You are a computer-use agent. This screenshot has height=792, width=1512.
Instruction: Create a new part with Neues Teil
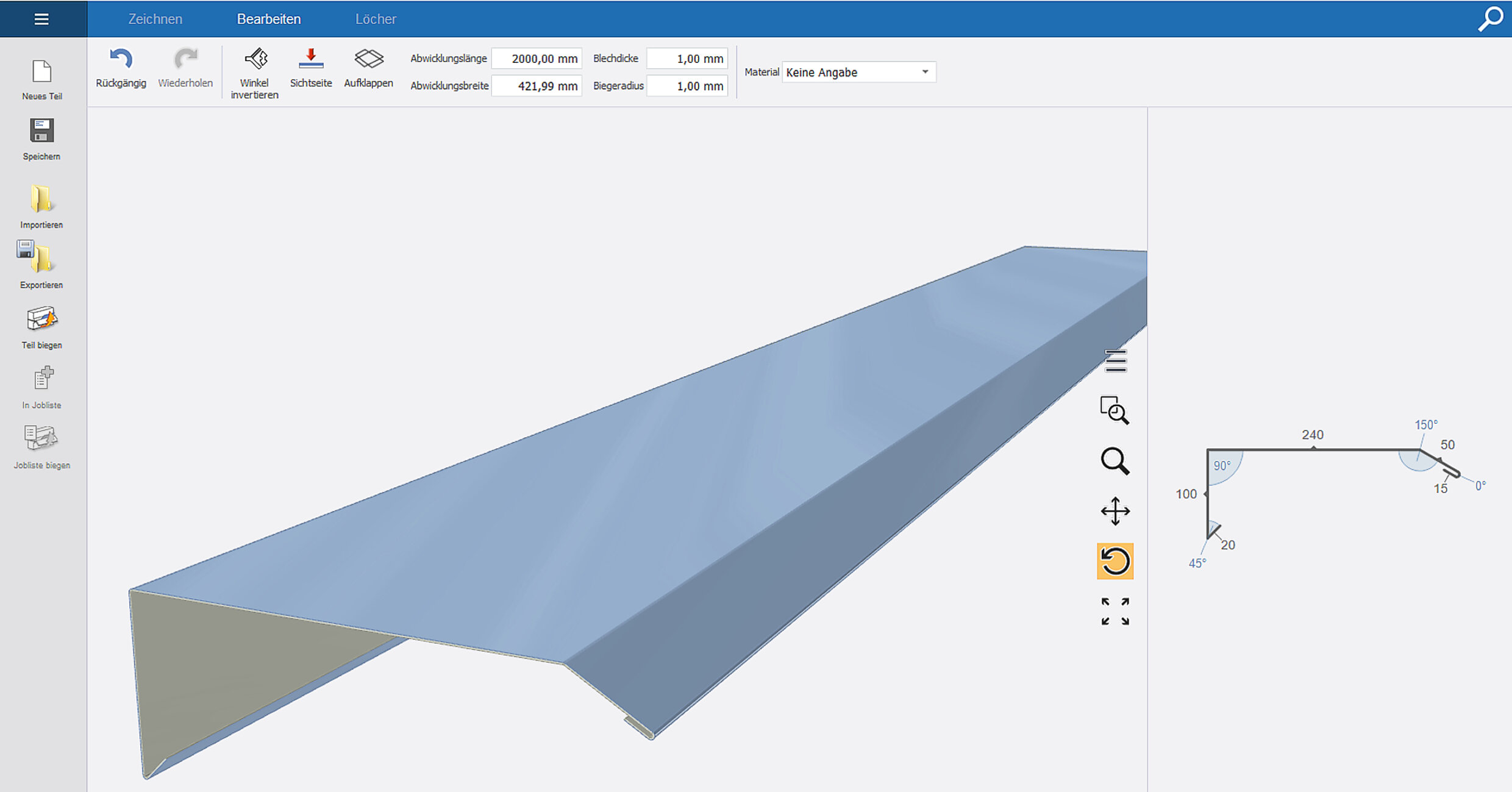coord(41,73)
